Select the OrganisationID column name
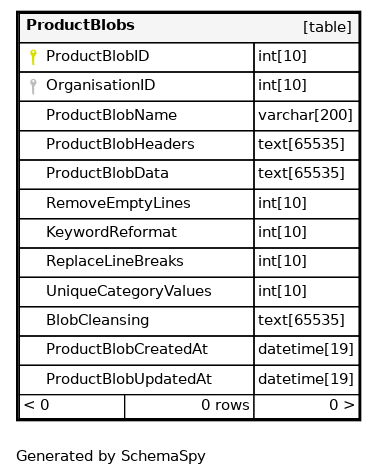The width and height of the screenshot is (377, 476). [x=101, y=85]
